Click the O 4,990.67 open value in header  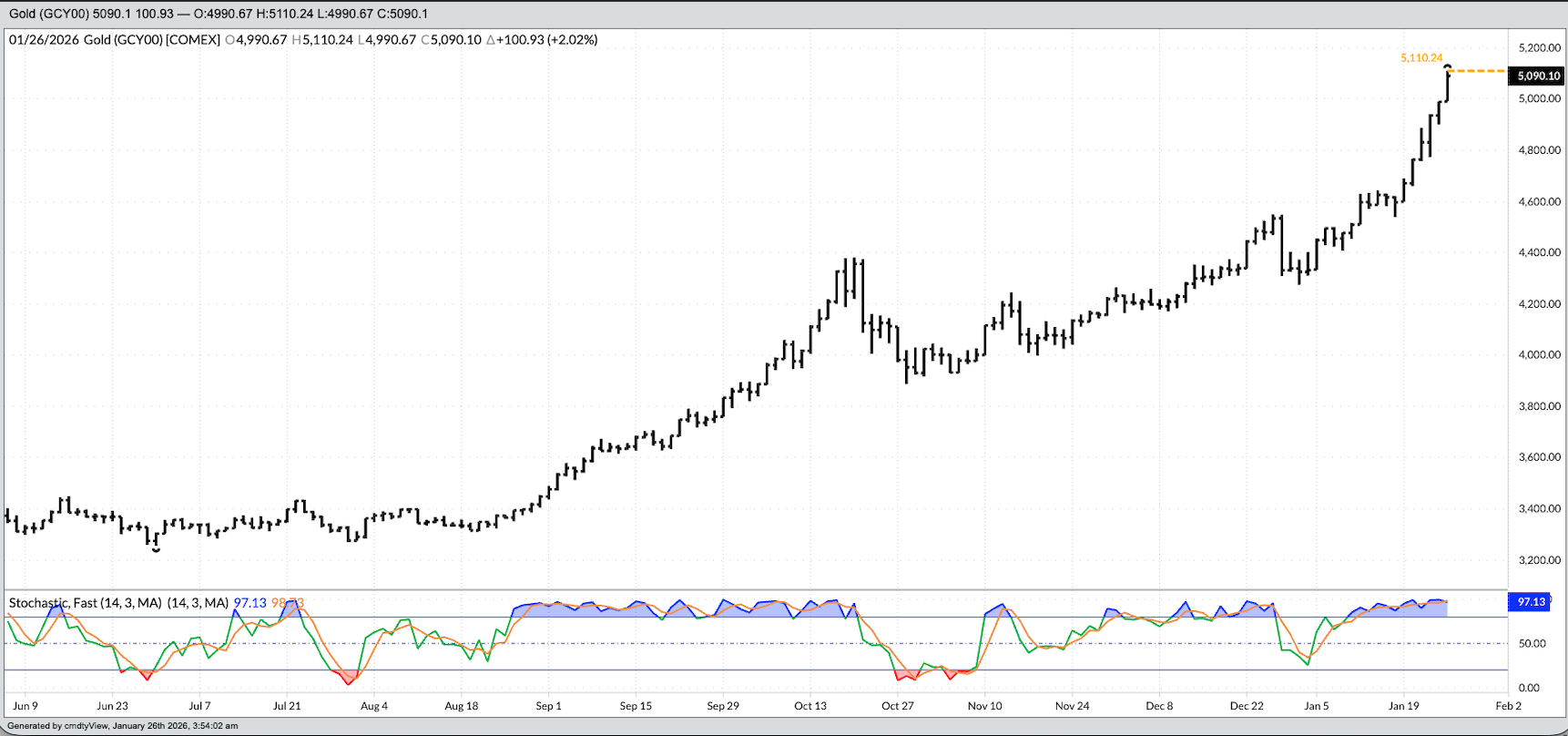256,40
